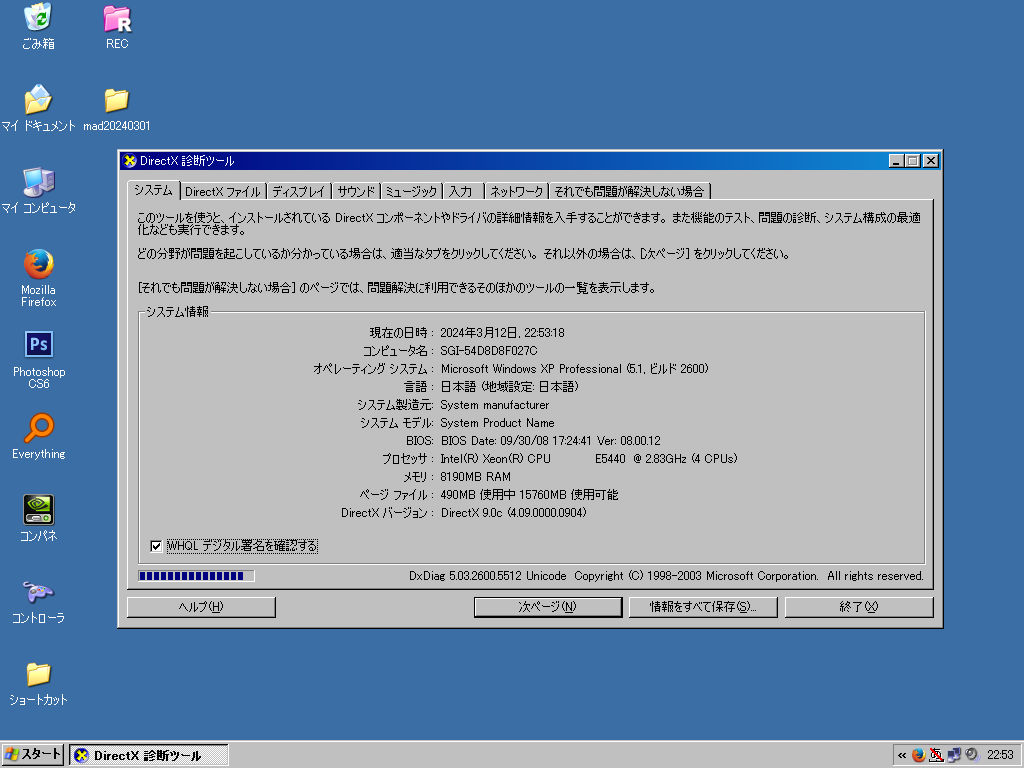Open それでも問題が解決しない場合 tab
1024x768 pixels.
tap(630, 191)
